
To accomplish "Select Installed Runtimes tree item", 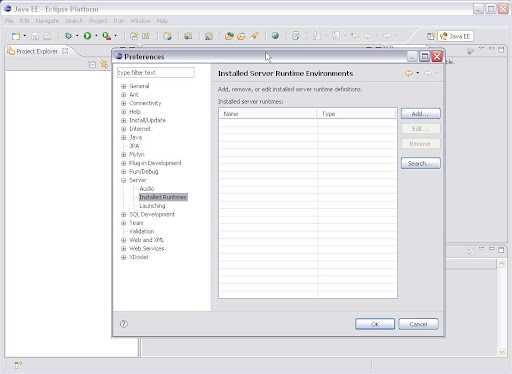I will tap(163, 197).
